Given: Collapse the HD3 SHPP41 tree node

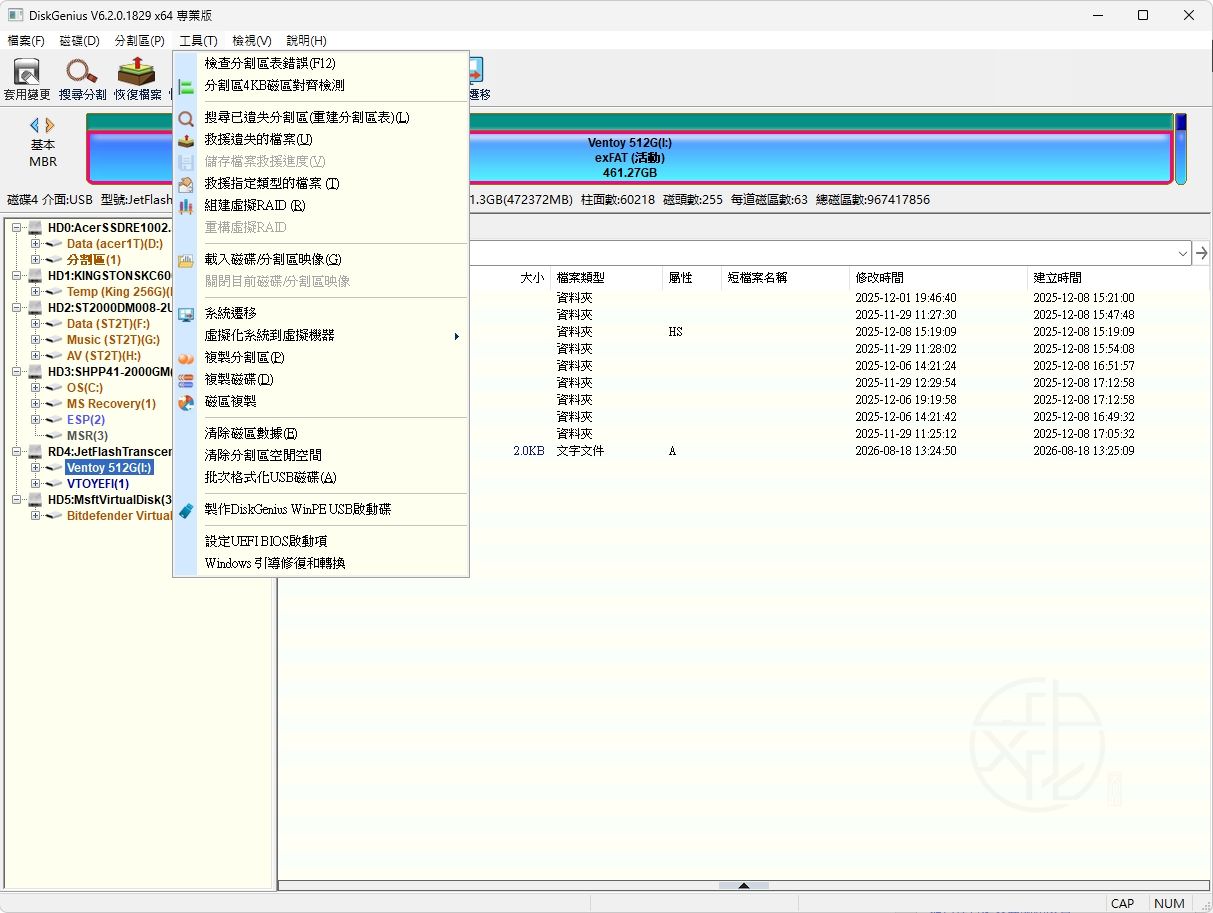Looking at the screenshot, I should (17, 372).
